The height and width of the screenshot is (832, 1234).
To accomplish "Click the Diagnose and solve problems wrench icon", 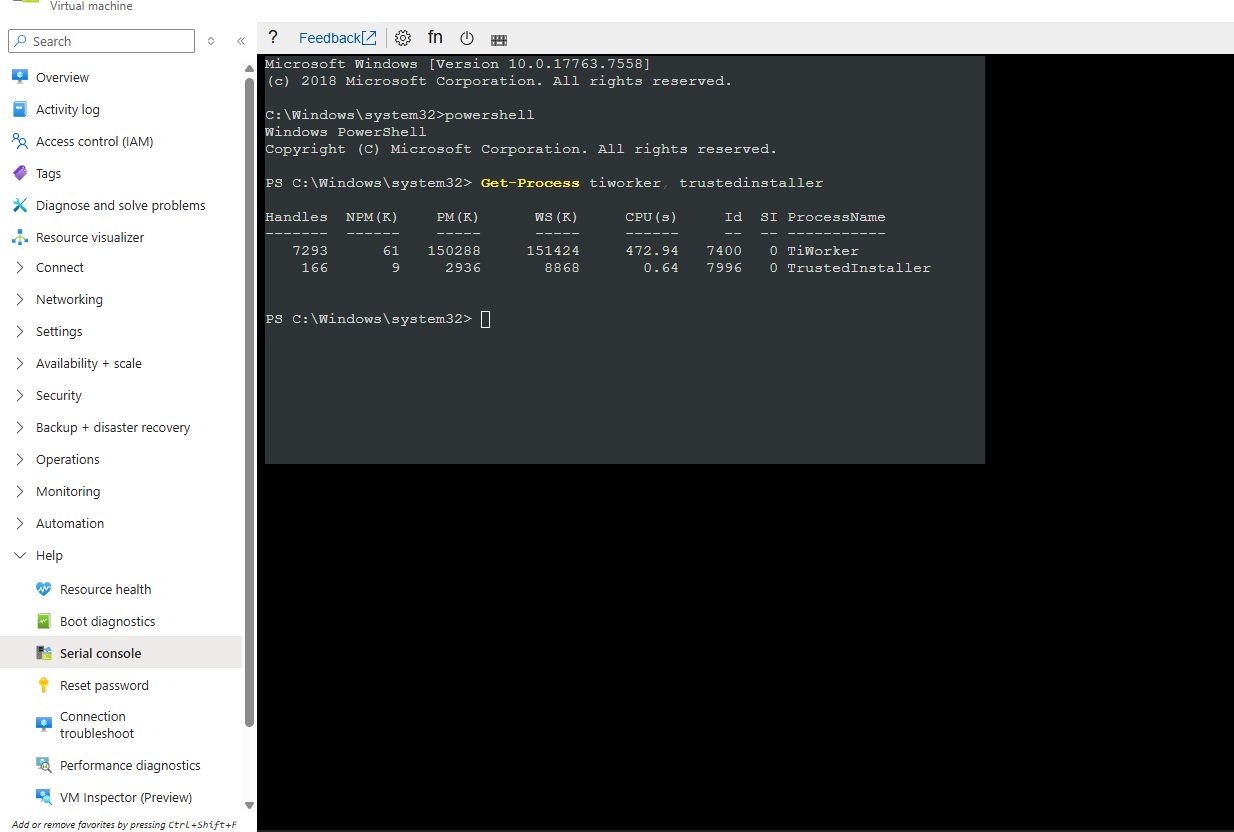I will 20,205.
